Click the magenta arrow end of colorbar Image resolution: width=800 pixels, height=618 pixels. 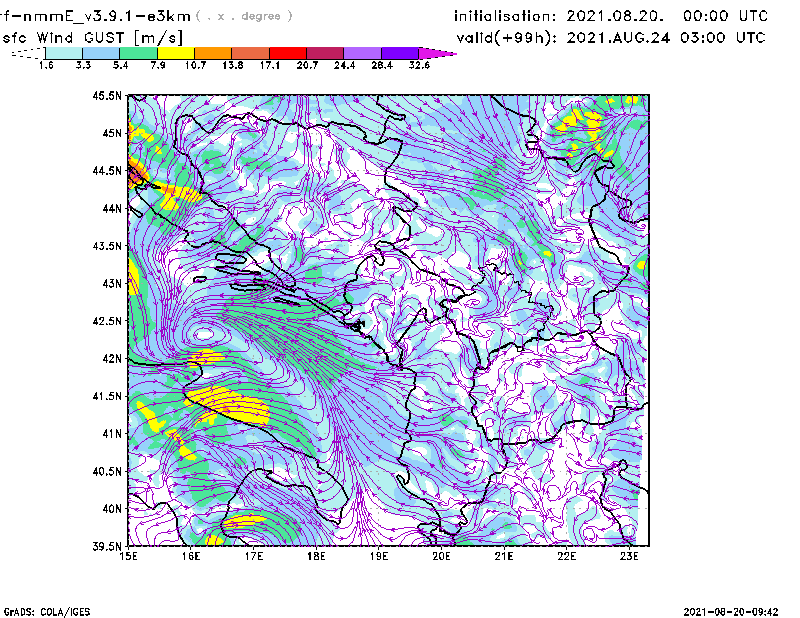437,53
